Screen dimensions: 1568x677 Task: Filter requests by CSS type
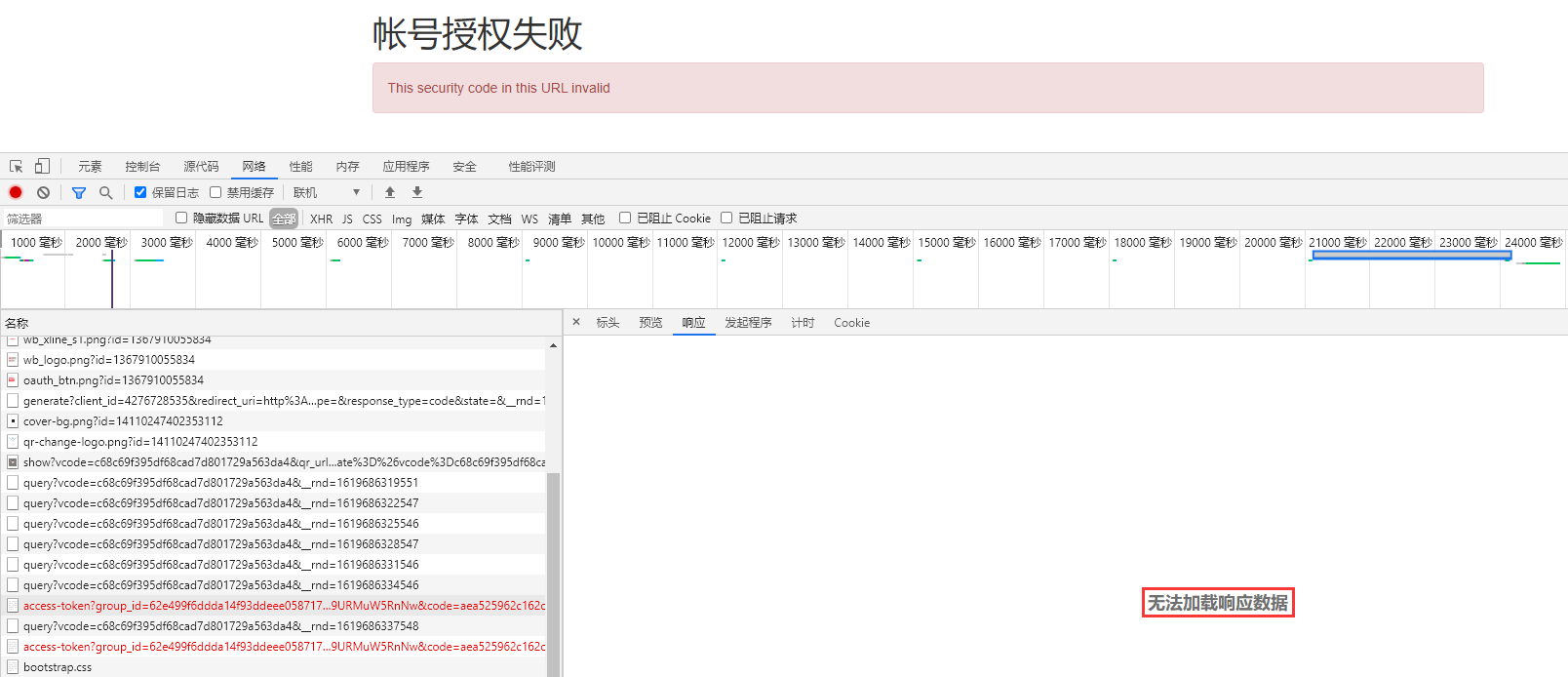pos(372,219)
